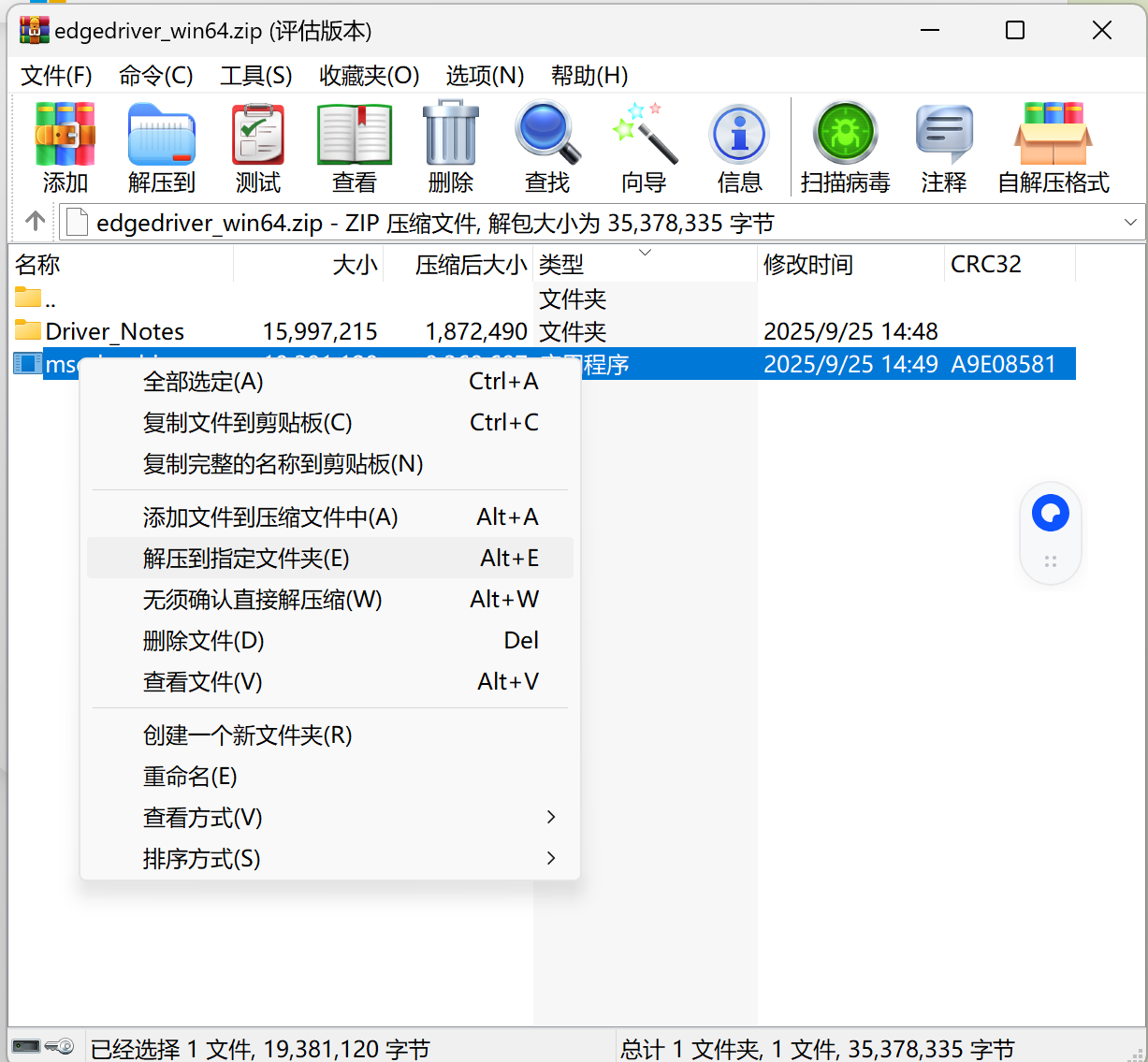Image resolution: width=1148 pixels, height=1062 pixels.
Task: Choose Rename (重命名) in context menu
Action: (329, 777)
